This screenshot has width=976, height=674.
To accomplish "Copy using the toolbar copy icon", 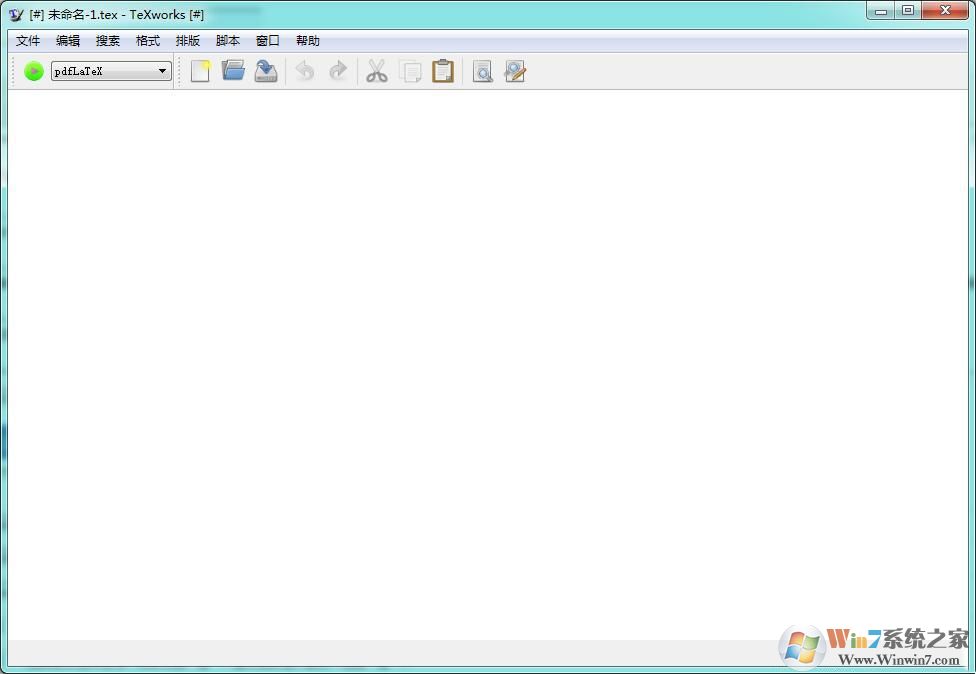I will [x=410, y=70].
